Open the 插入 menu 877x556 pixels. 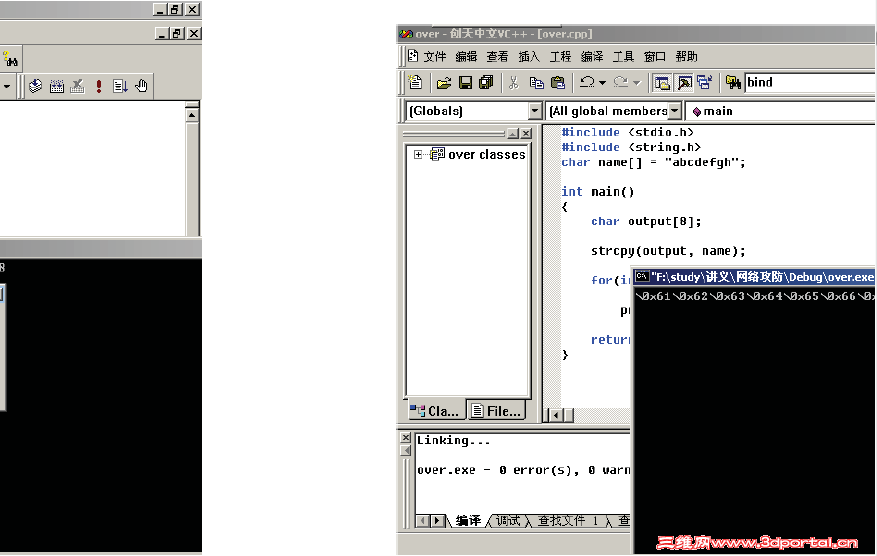click(529, 56)
